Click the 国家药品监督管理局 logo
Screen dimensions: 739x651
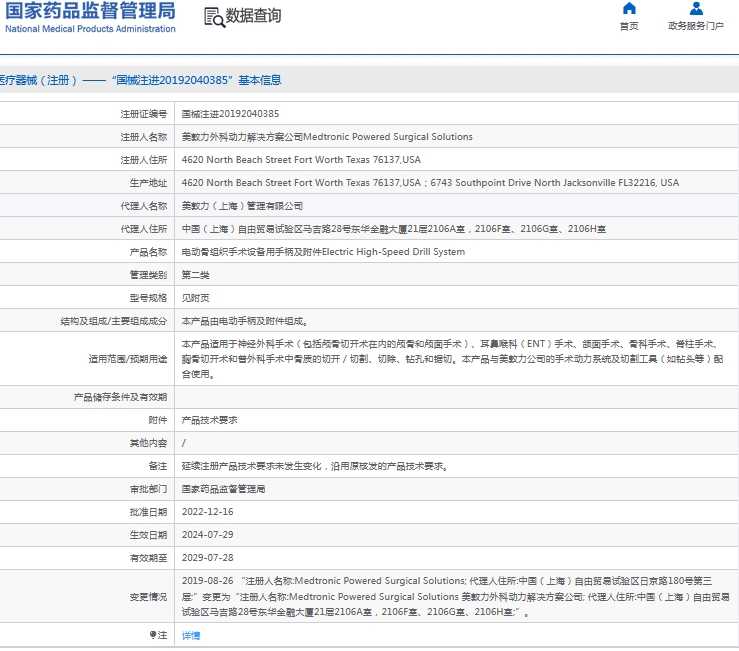coord(90,11)
